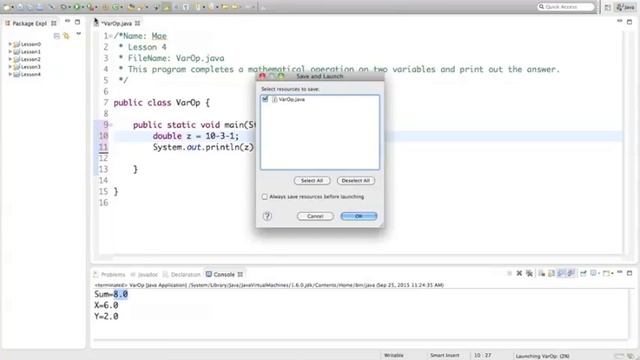640x360 pixels.
Task: Click the Print toolbar icon
Action: (40, 7)
